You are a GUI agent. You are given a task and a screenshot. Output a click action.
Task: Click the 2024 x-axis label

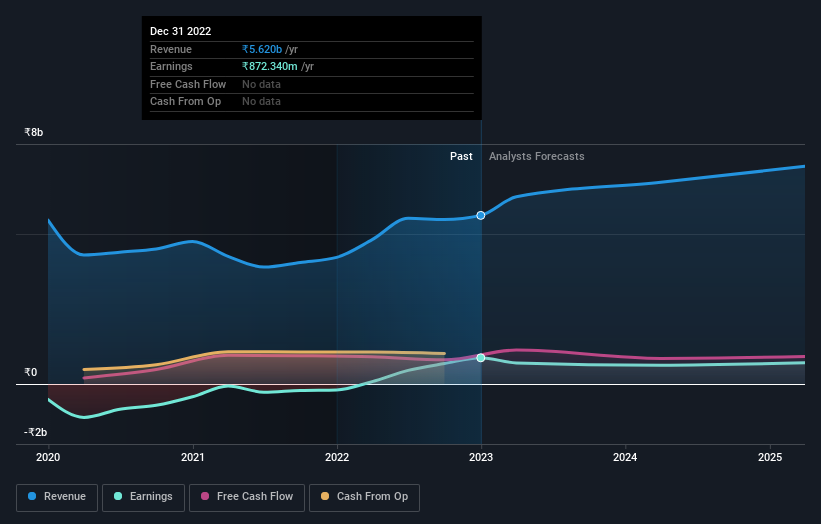point(625,458)
